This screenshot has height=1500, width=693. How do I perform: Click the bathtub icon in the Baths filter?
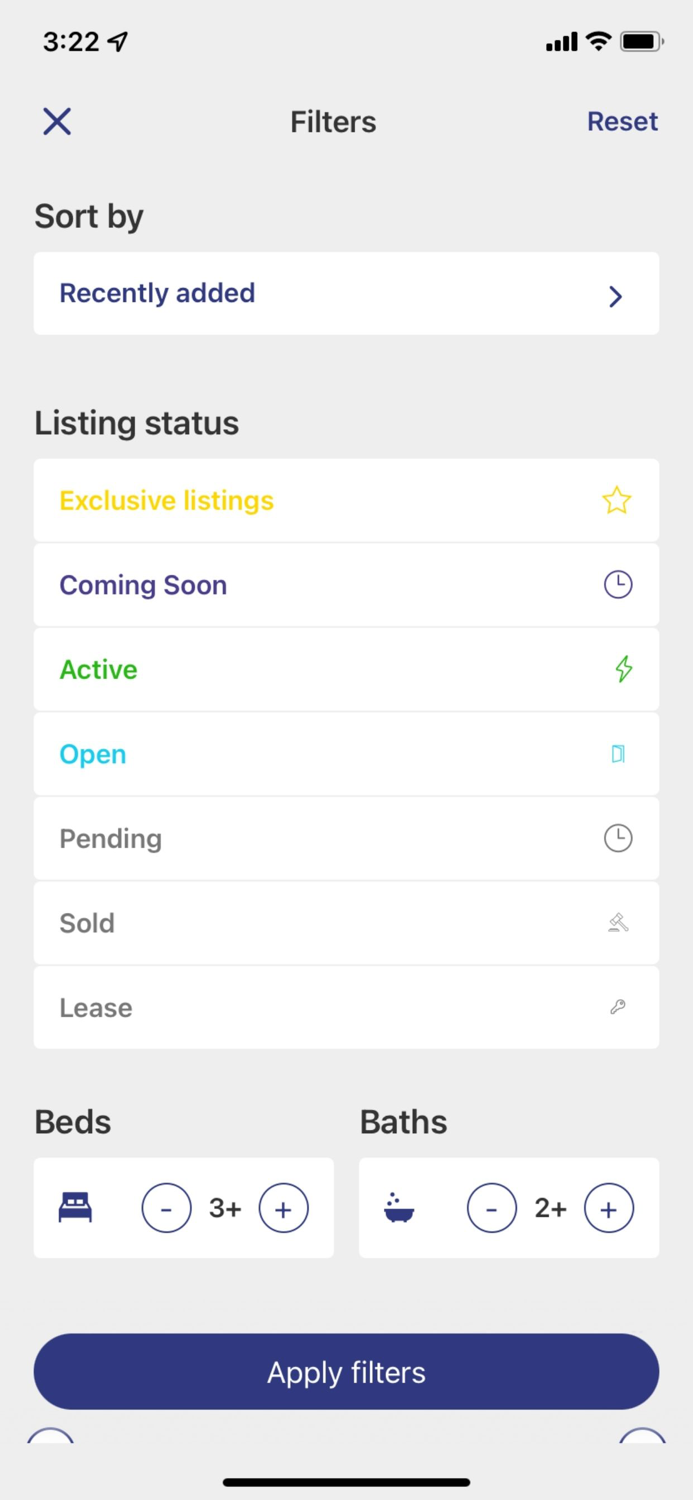400,1207
